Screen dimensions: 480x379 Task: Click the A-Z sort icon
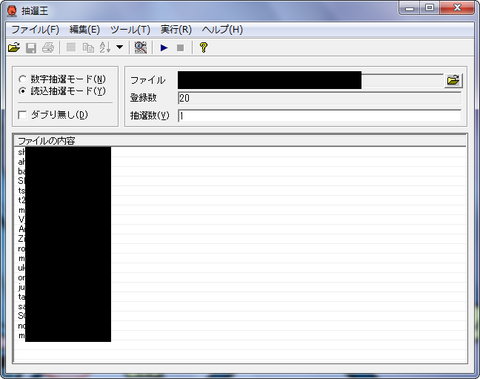105,48
